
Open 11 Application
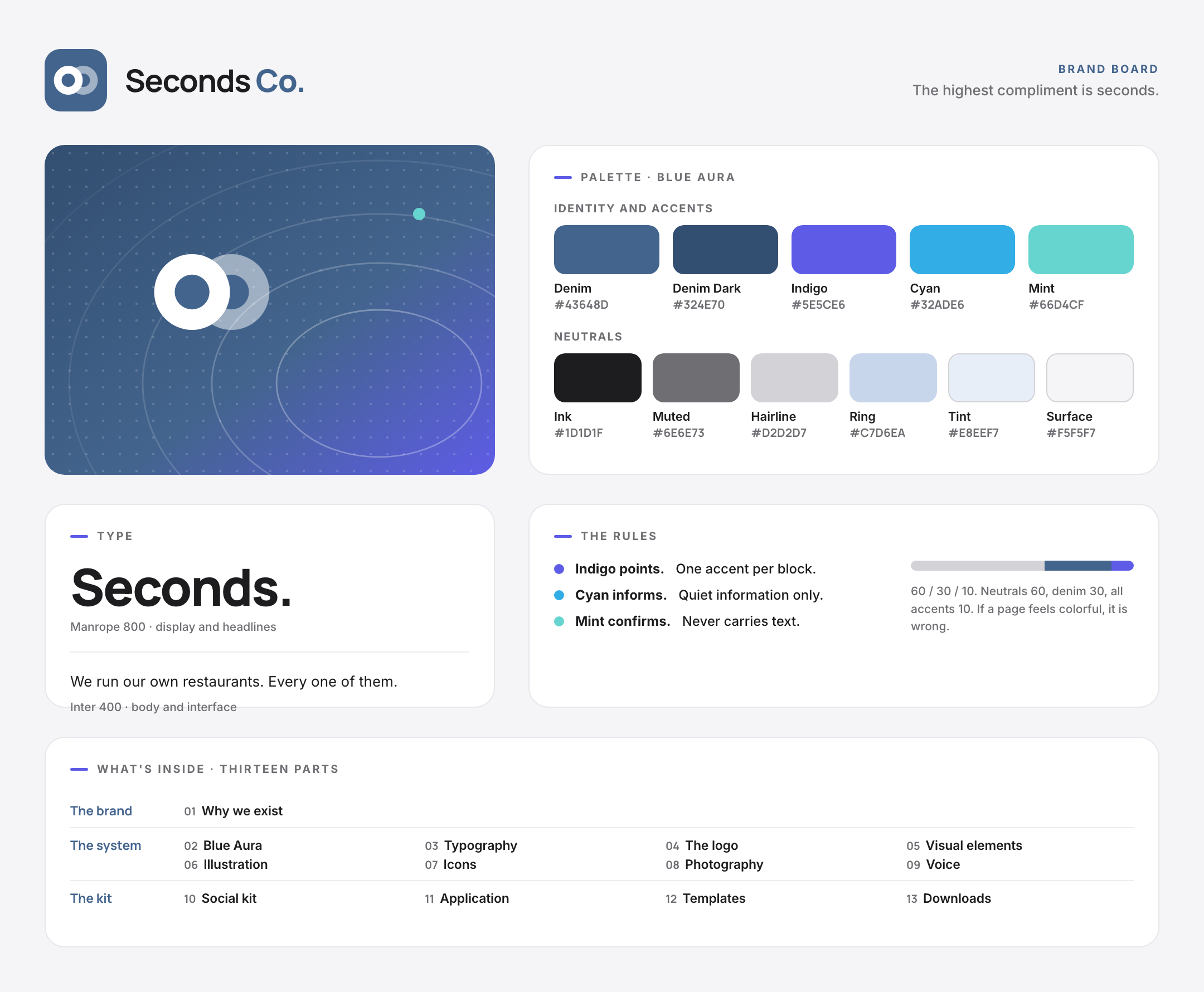pos(467,898)
